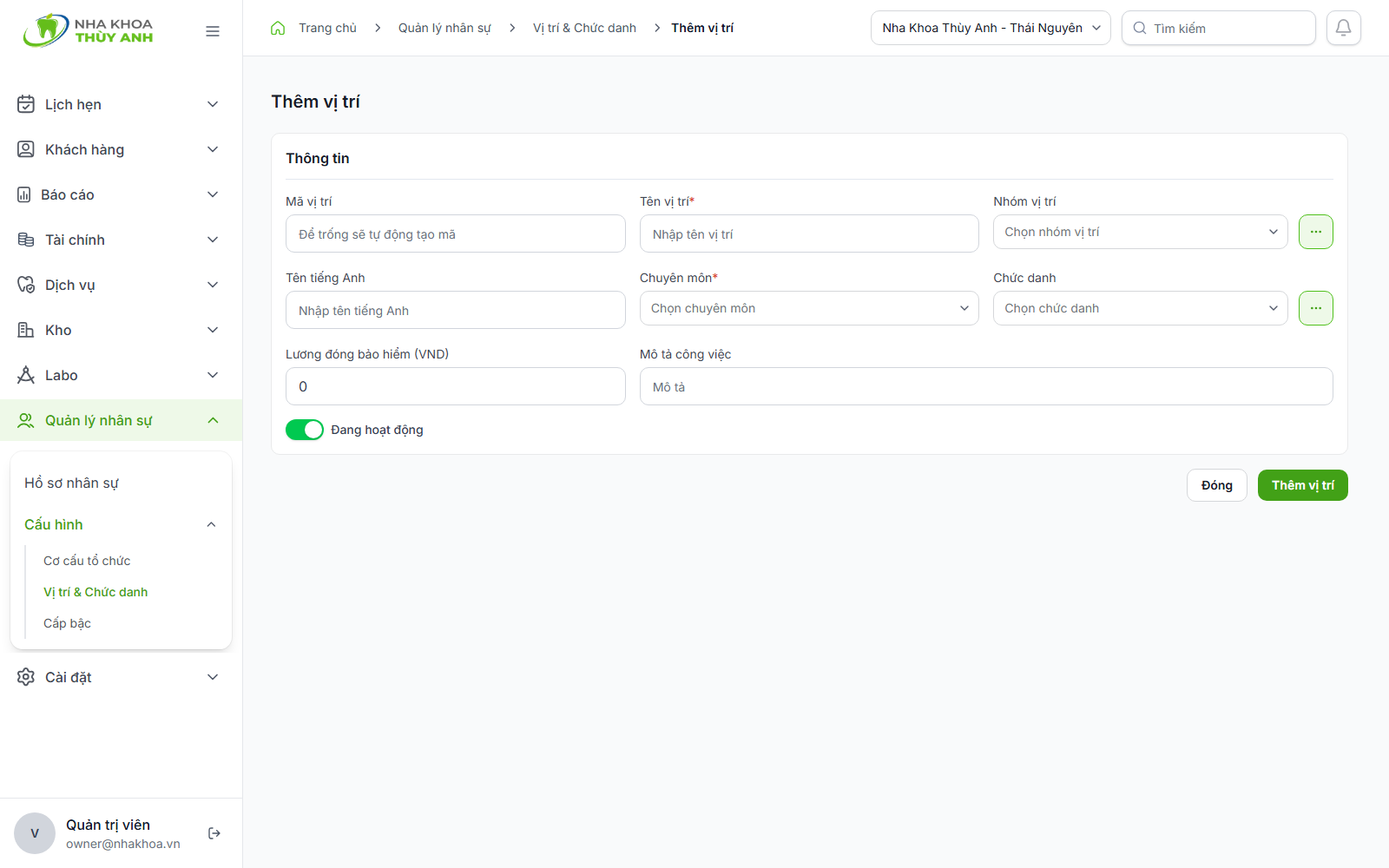Click the Kho warehouse icon
This screenshot has height=868, width=1389.
(26, 330)
